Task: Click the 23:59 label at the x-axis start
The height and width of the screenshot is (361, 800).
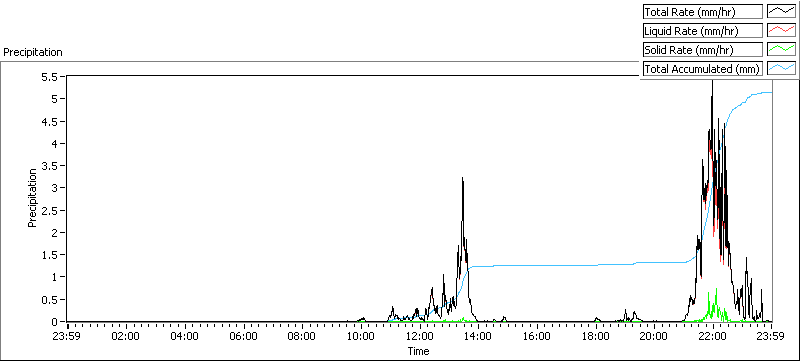Action: pyautogui.click(x=67, y=336)
